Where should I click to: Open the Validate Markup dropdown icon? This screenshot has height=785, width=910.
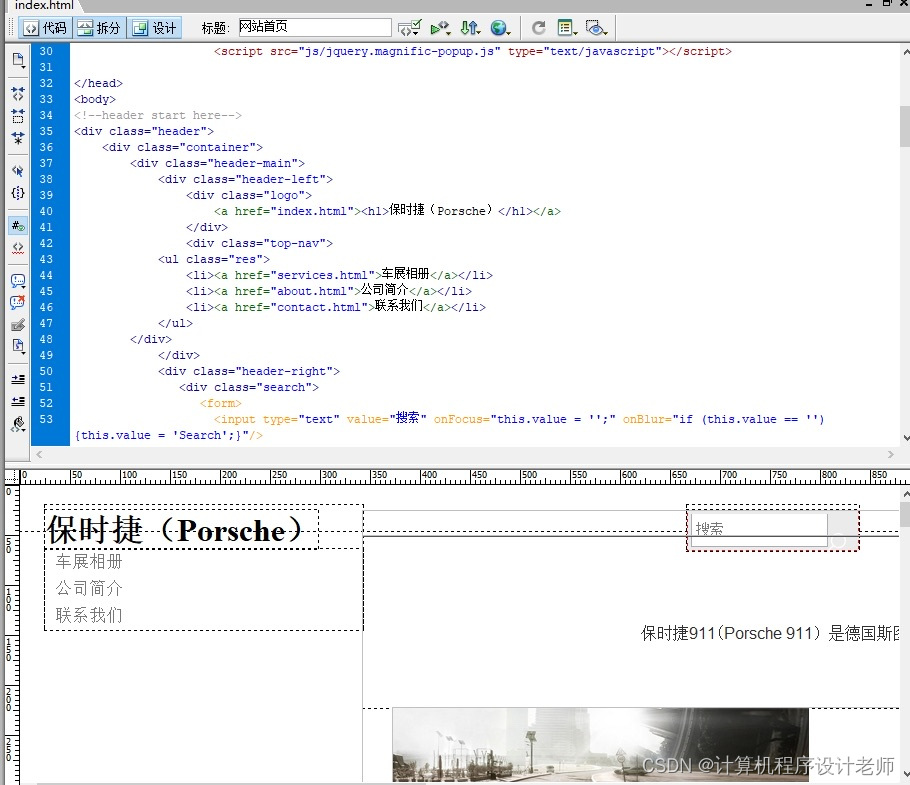click(x=409, y=28)
